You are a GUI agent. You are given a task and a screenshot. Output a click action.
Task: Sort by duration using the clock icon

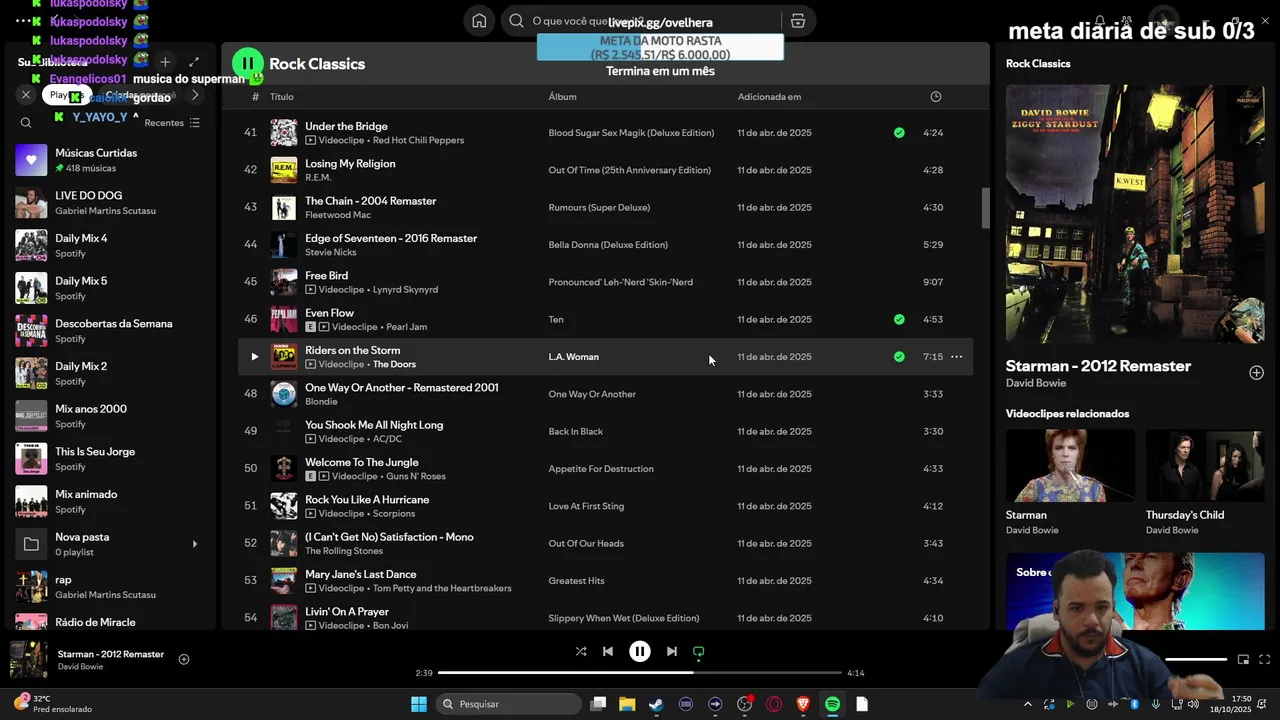click(x=936, y=97)
